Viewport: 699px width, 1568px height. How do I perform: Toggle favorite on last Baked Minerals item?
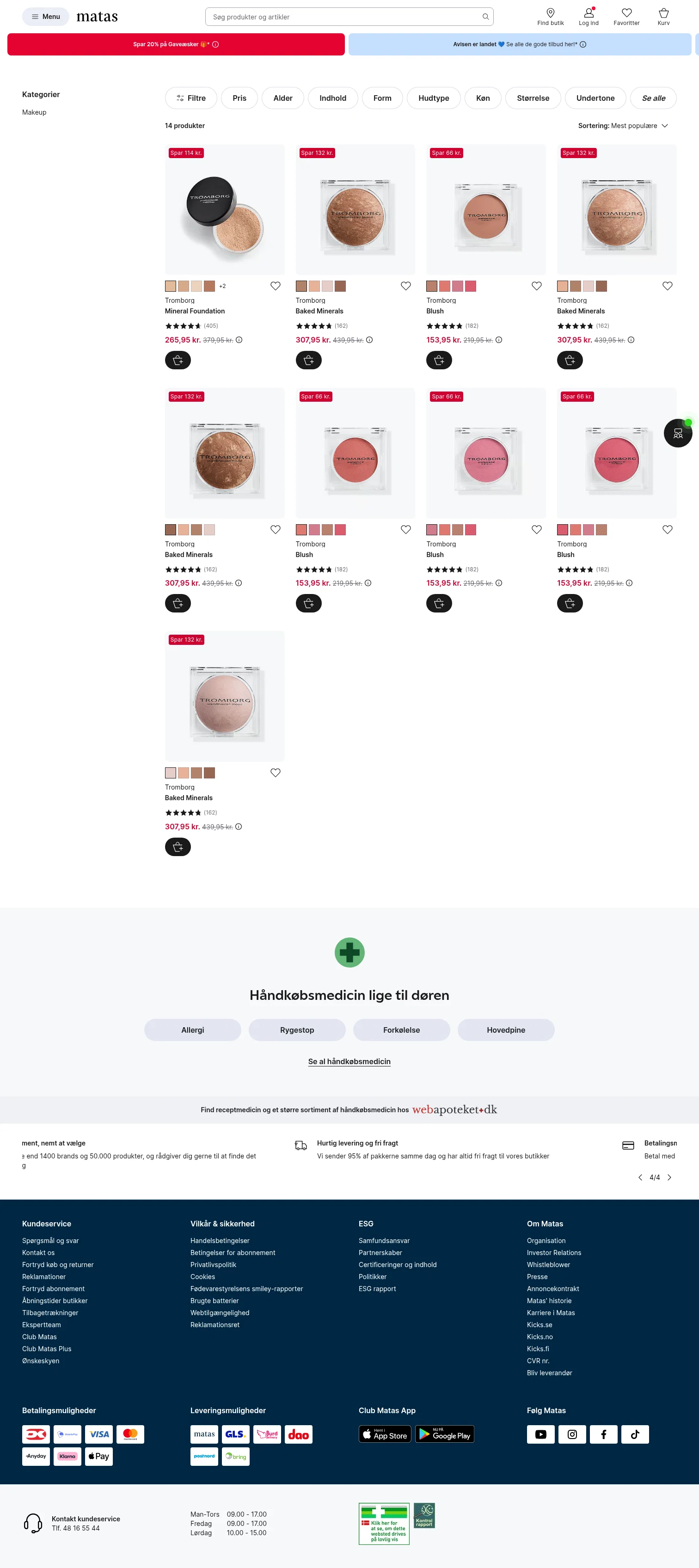tap(275, 772)
